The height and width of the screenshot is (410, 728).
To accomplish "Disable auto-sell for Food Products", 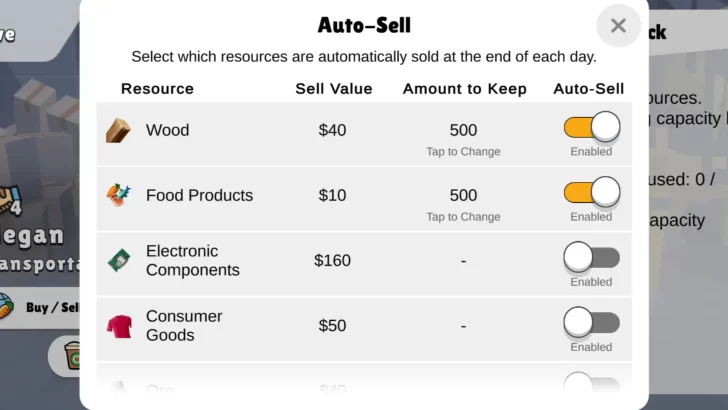I will (591, 192).
